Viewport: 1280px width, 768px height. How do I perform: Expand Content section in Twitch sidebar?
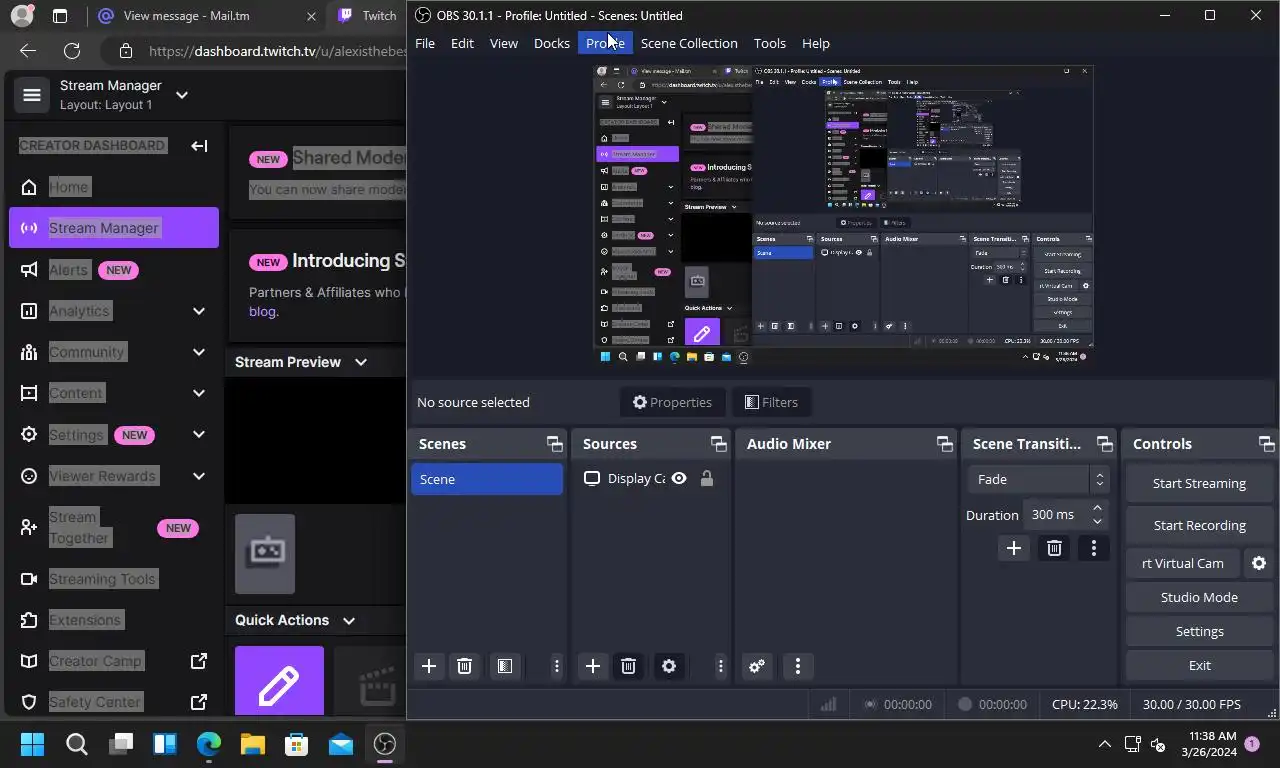coord(198,393)
